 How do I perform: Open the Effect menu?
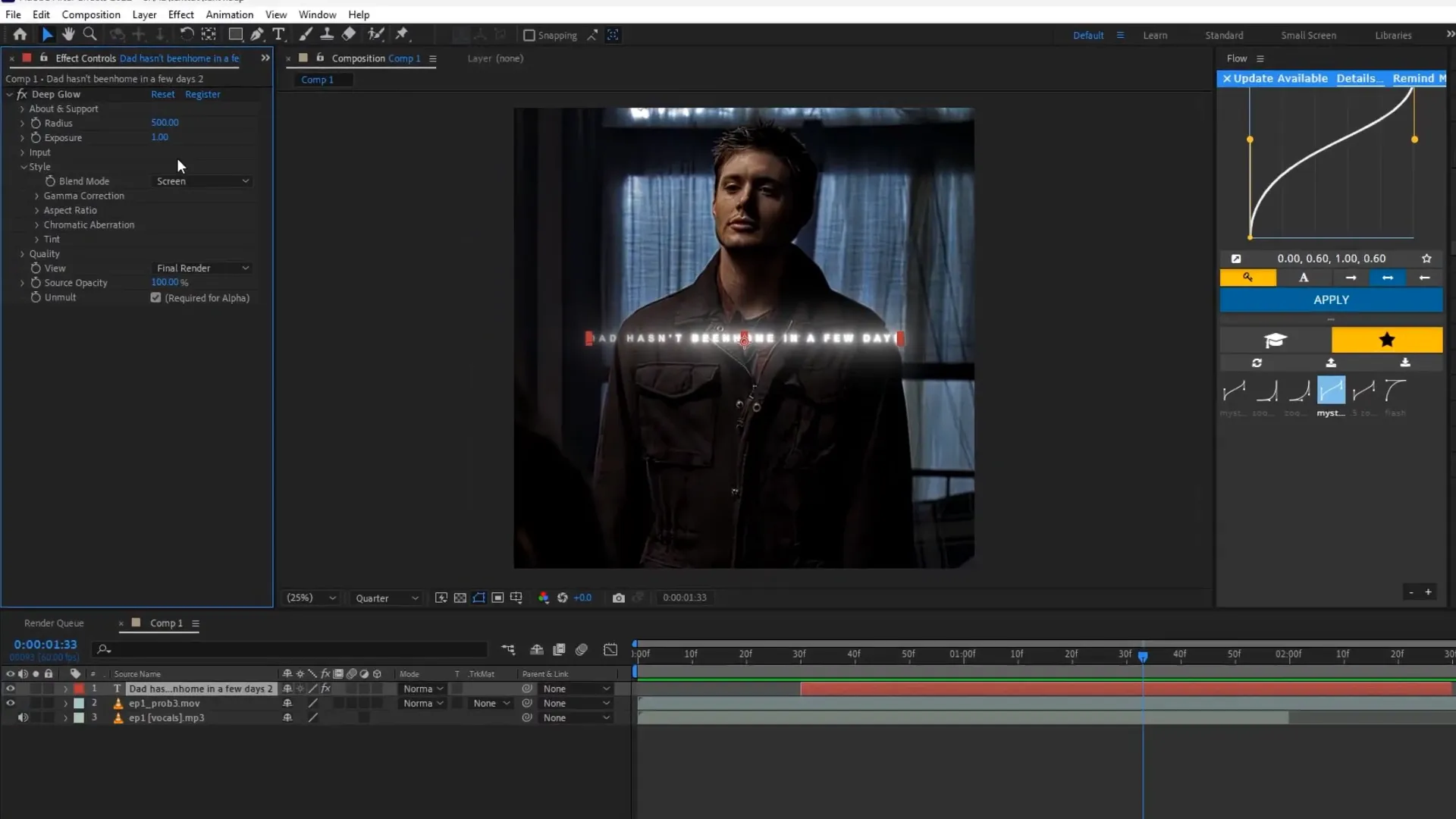coord(180,14)
